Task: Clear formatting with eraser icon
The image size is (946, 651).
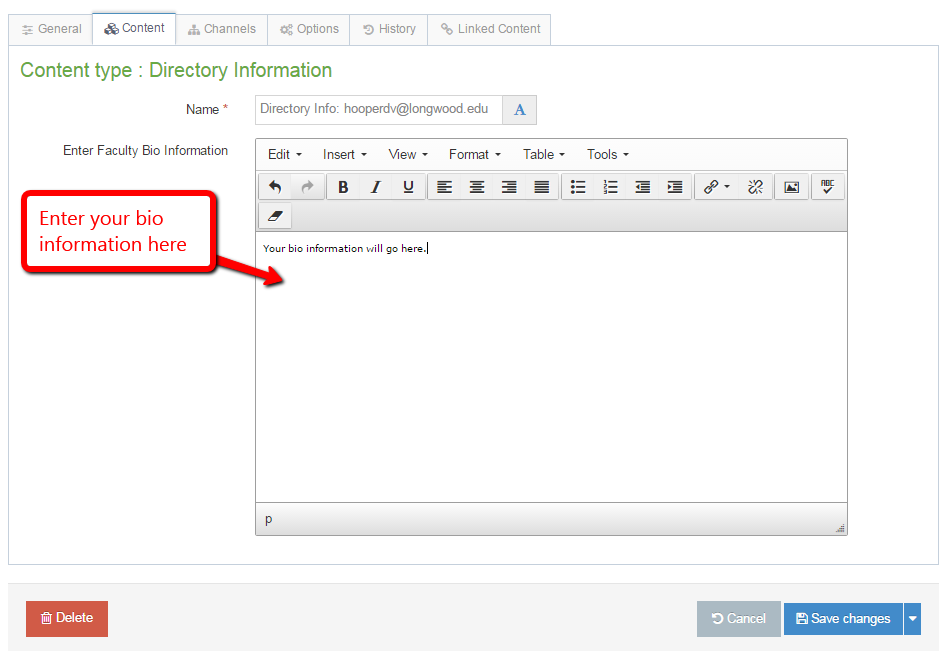Action: [275, 216]
